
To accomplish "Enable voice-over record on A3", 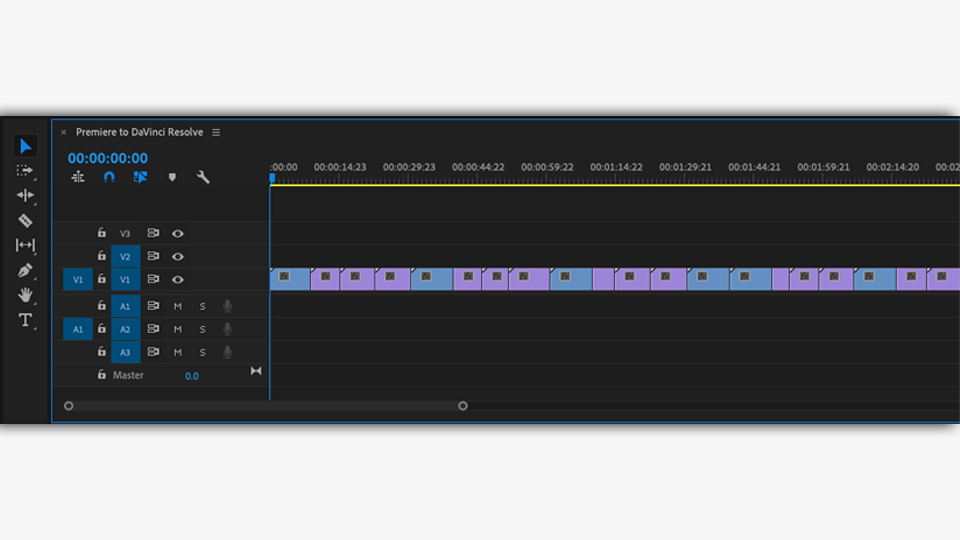I will (x=227, y=353).
